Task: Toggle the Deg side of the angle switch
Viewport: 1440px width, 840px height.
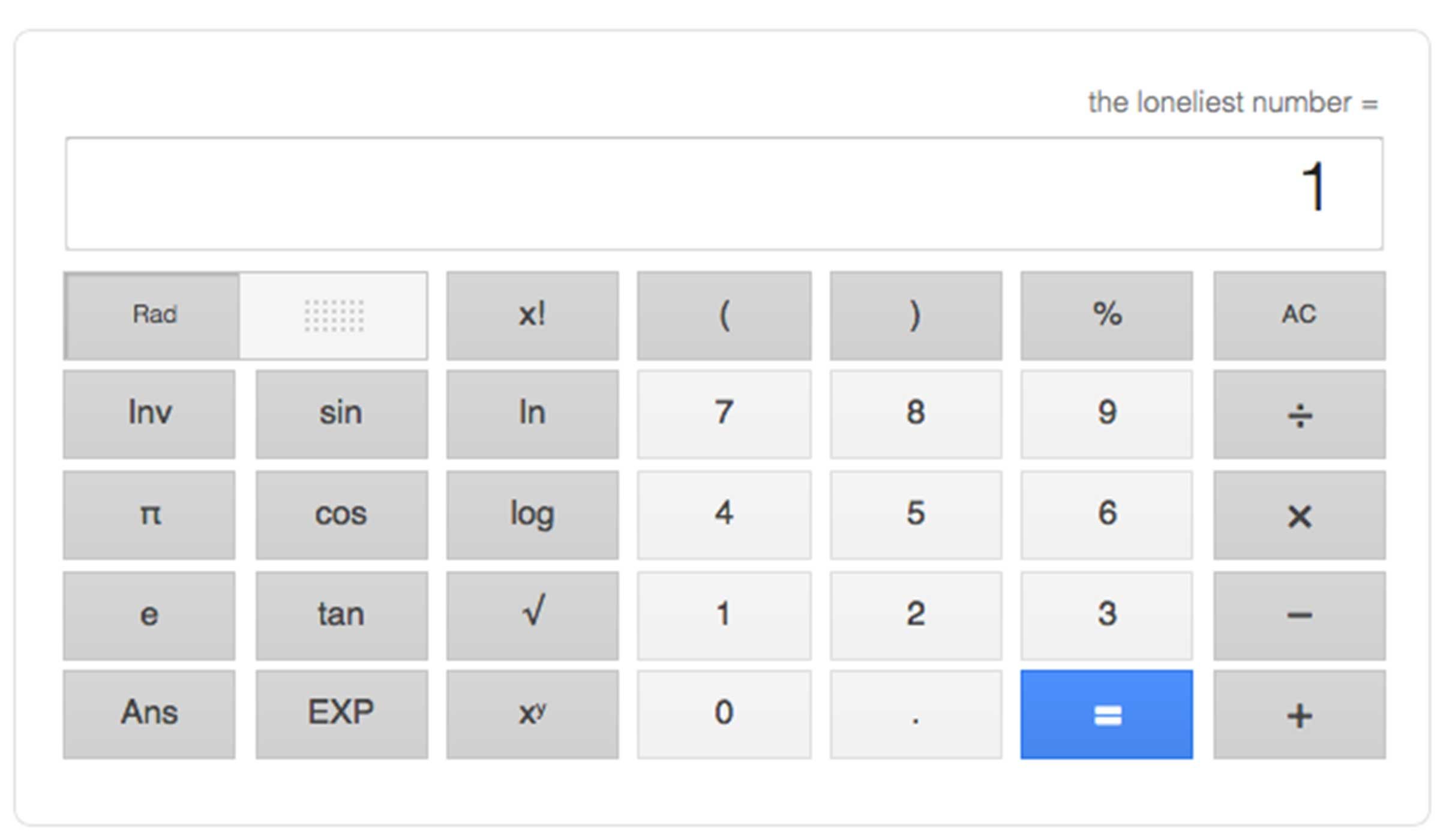Action: tap(334, 316)
